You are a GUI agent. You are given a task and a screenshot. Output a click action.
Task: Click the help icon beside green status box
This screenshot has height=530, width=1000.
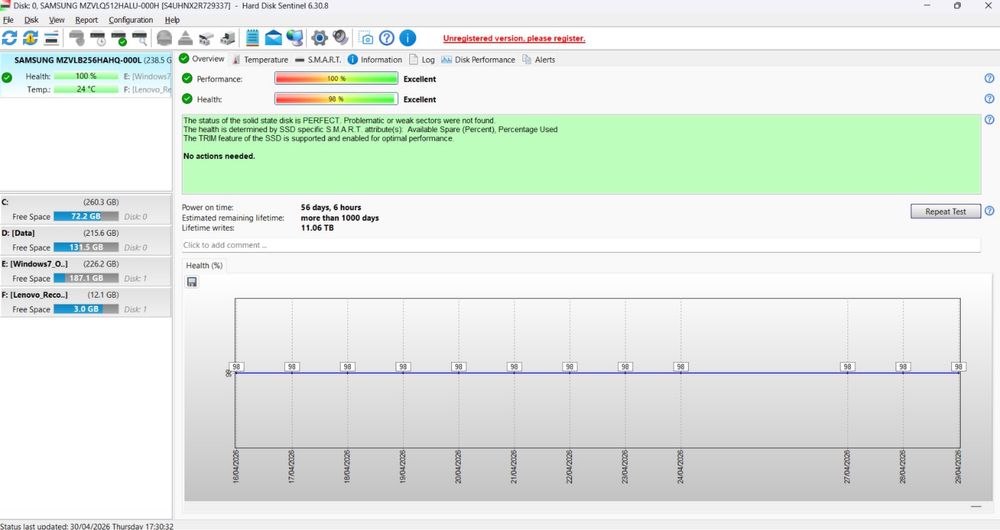989,119
